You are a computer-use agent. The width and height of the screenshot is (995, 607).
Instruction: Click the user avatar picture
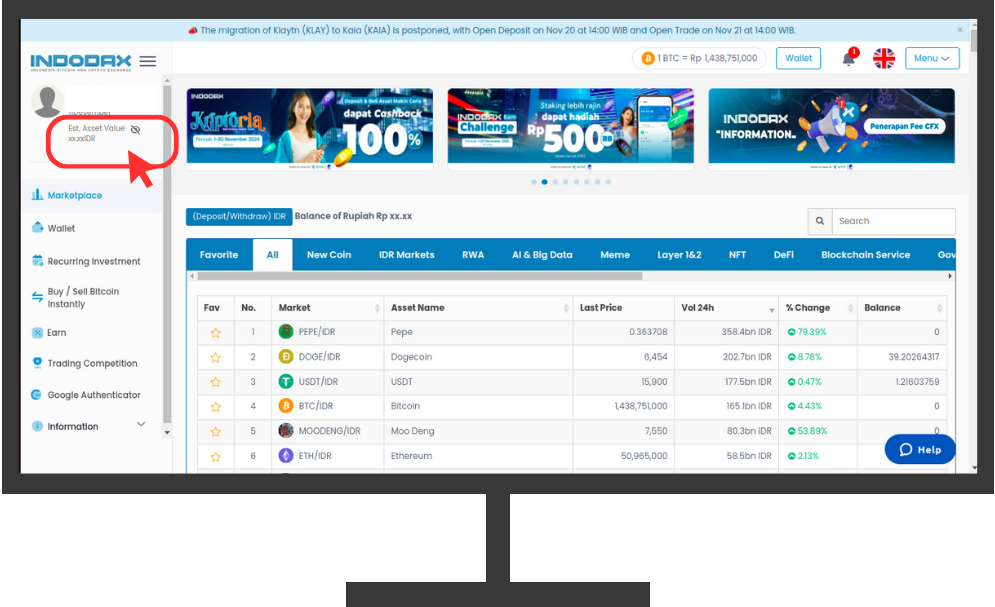(48, 101)
